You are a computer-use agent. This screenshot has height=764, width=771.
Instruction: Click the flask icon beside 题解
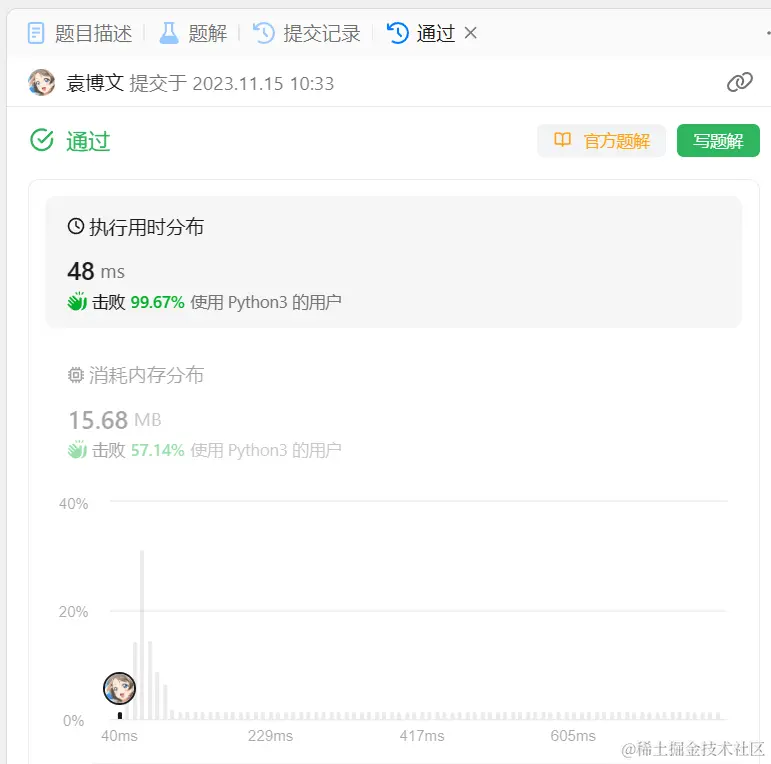point(169,33)
